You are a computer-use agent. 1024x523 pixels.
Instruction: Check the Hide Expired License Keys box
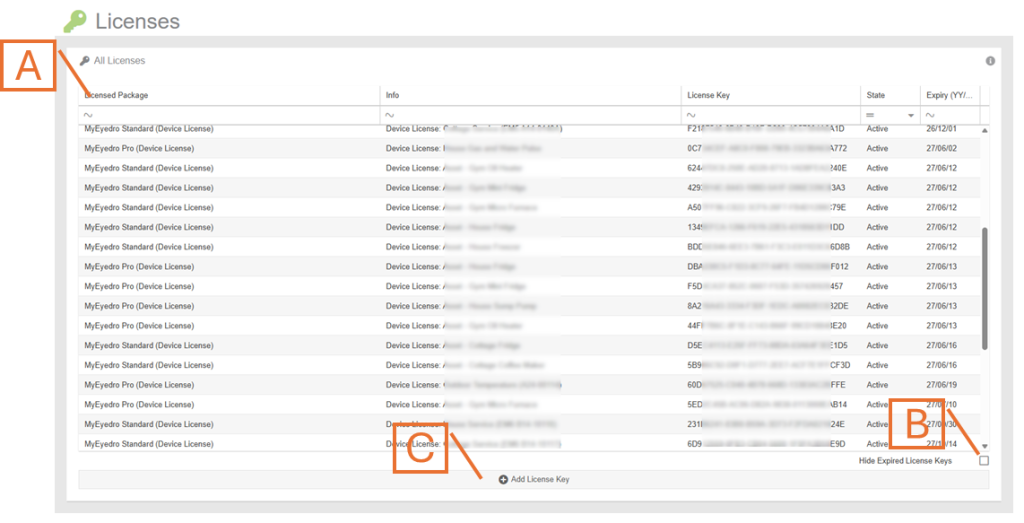(x=984, y=461)
